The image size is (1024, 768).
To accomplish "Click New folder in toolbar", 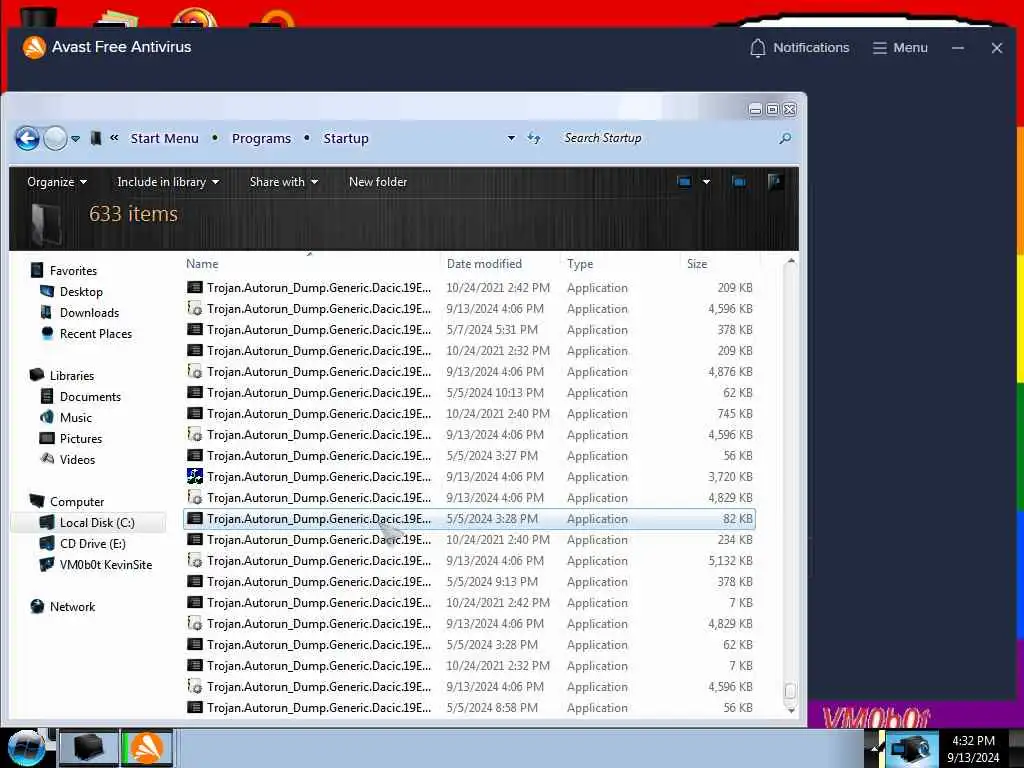I will point(378,182).
